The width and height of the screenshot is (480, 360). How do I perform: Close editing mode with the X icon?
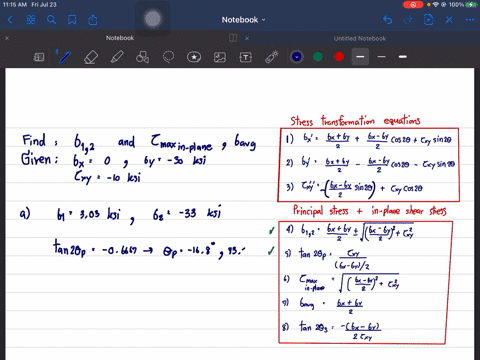click(449, 20)
